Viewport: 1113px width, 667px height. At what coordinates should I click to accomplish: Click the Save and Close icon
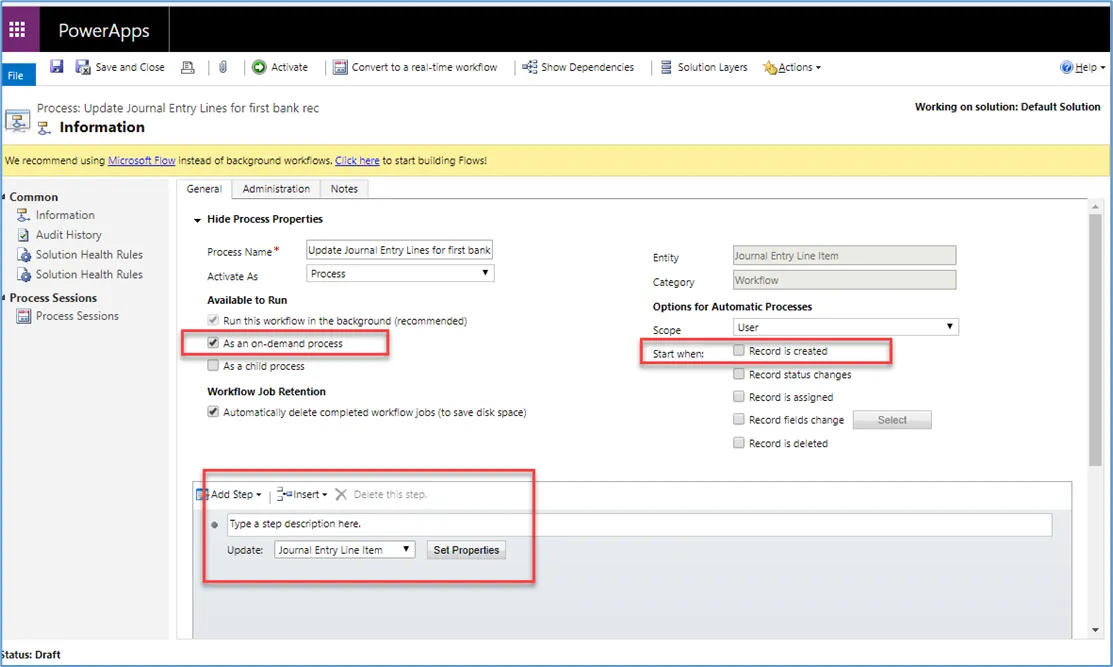pyautogui.click(x=83, y=67)
